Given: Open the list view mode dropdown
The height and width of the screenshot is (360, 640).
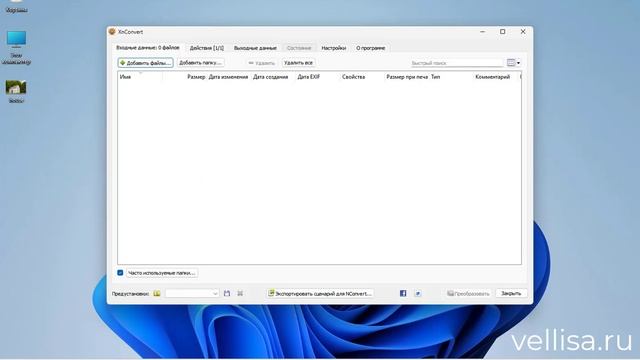Looking at the screenshot, I should coord(513,63).
